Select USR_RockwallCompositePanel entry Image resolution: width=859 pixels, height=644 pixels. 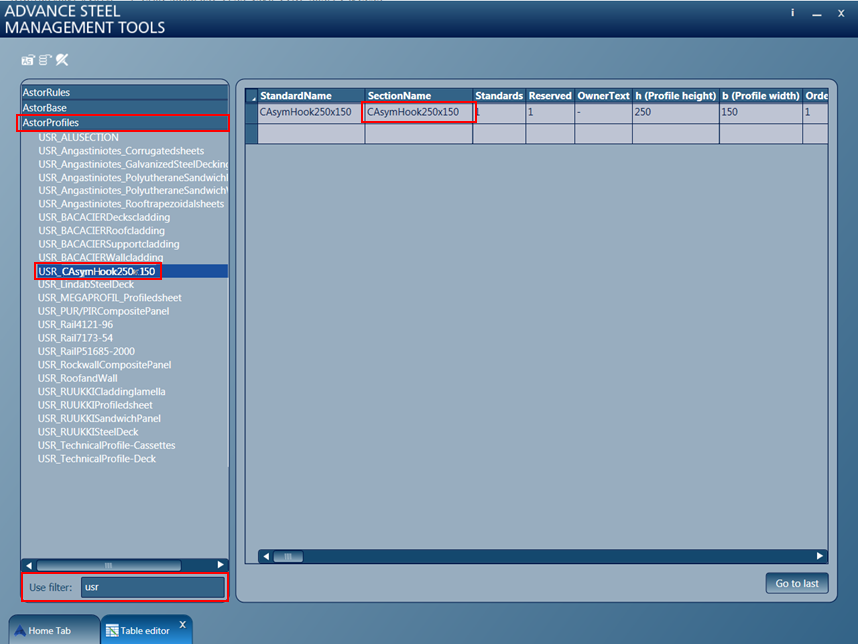105,365
